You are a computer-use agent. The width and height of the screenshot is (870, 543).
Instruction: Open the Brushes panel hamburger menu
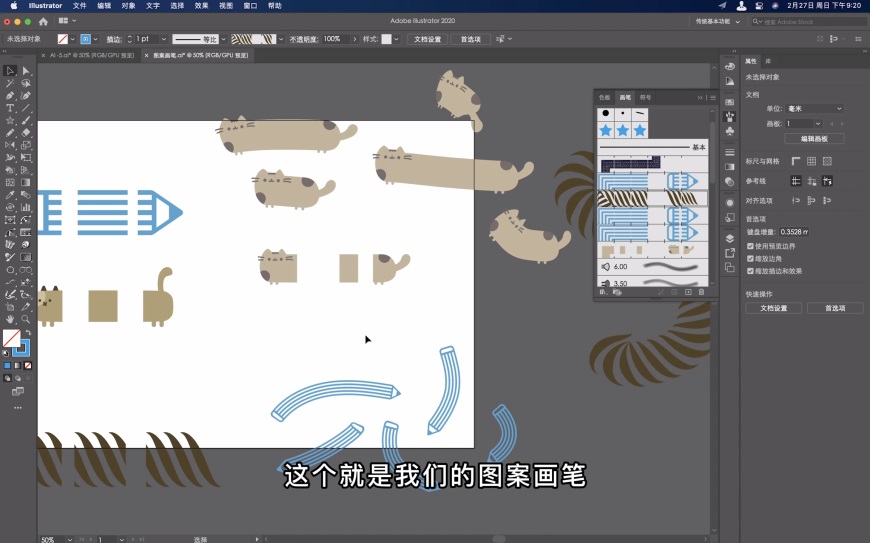pos(713,98)
